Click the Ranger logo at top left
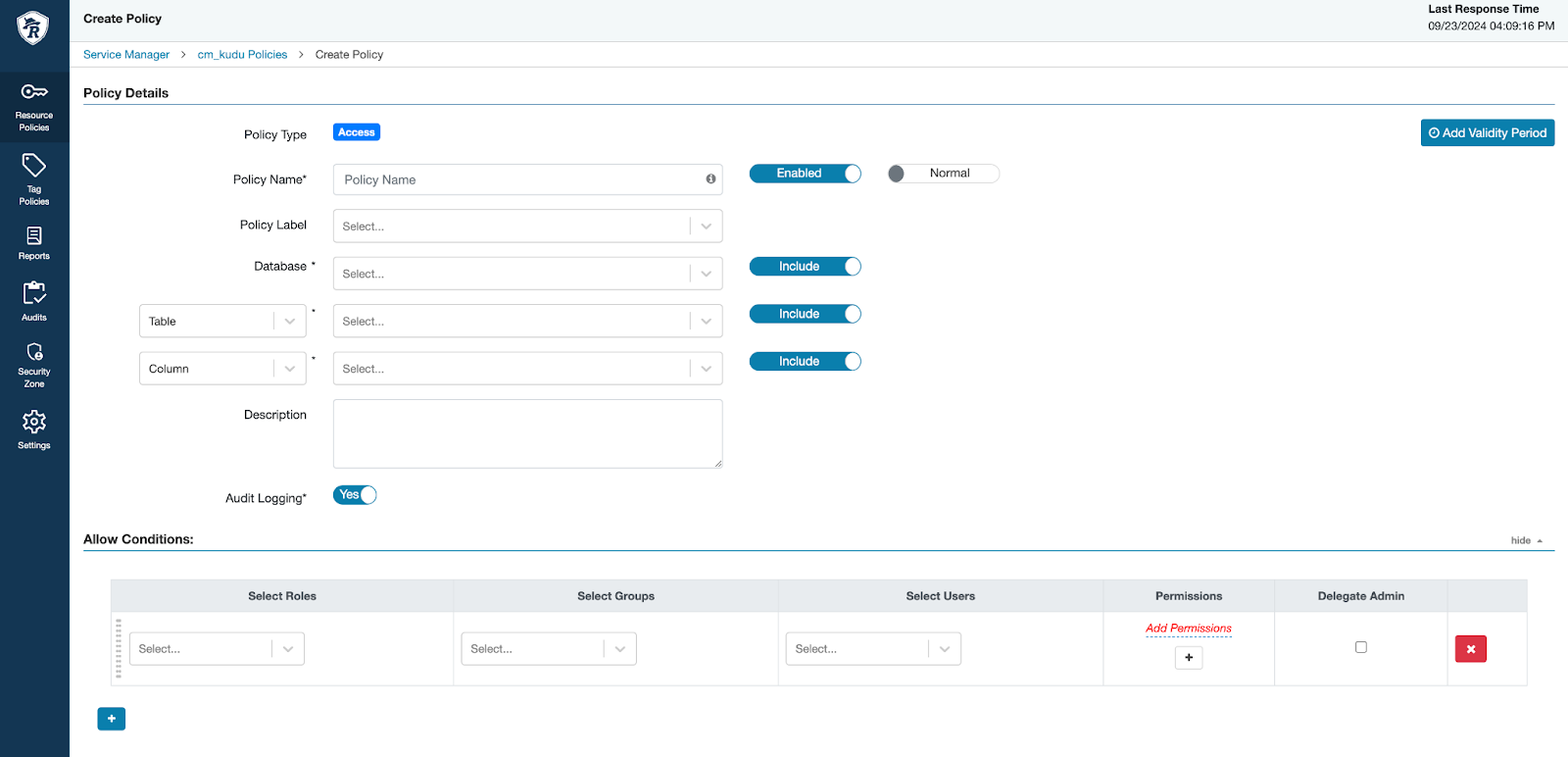 [33, 27]
